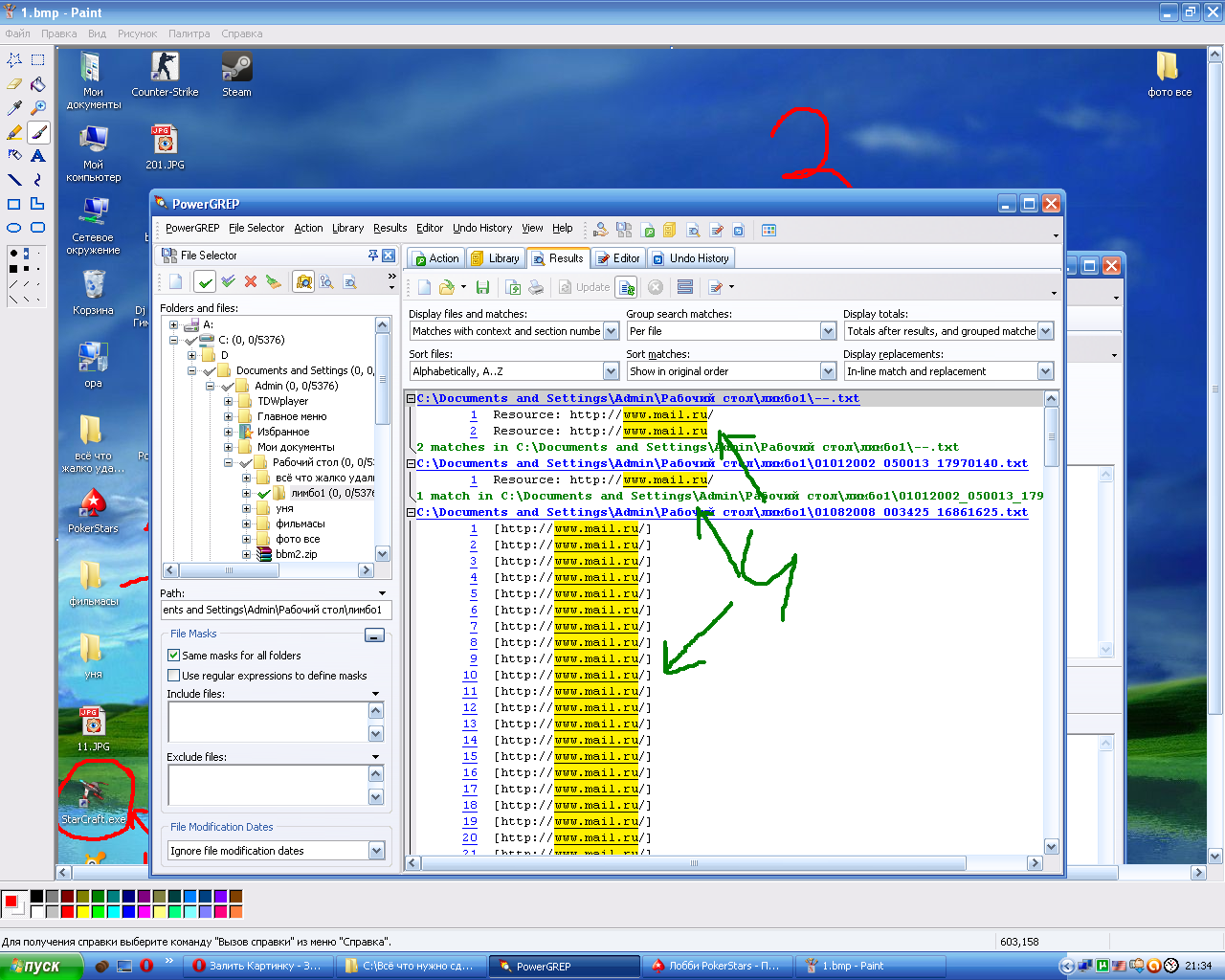Pick the straight Line tool in Paint
This screenshot has height=980, width=1225.
[x=14, y=179]
